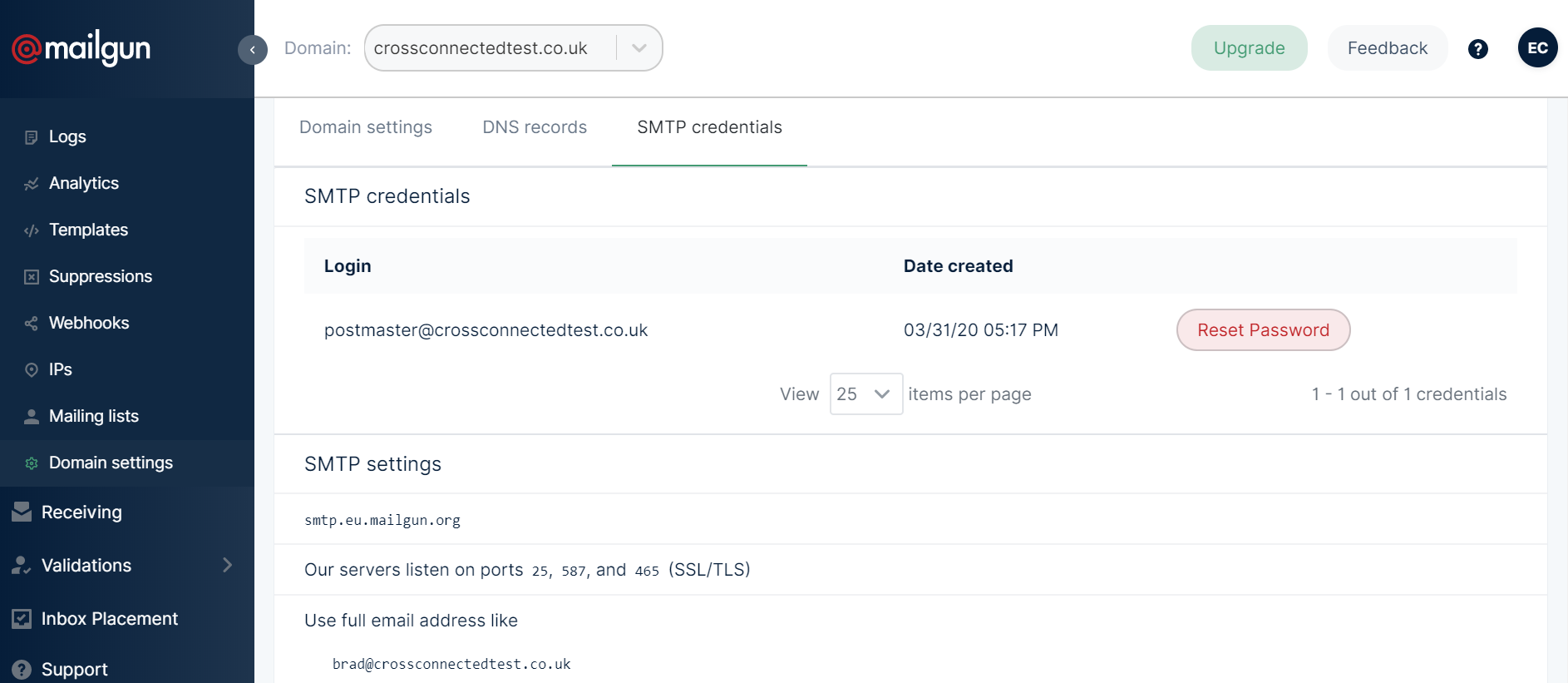Screen dimensions: 1568x683
Task: Open the Feedback button
Action: click(1387, 48)
